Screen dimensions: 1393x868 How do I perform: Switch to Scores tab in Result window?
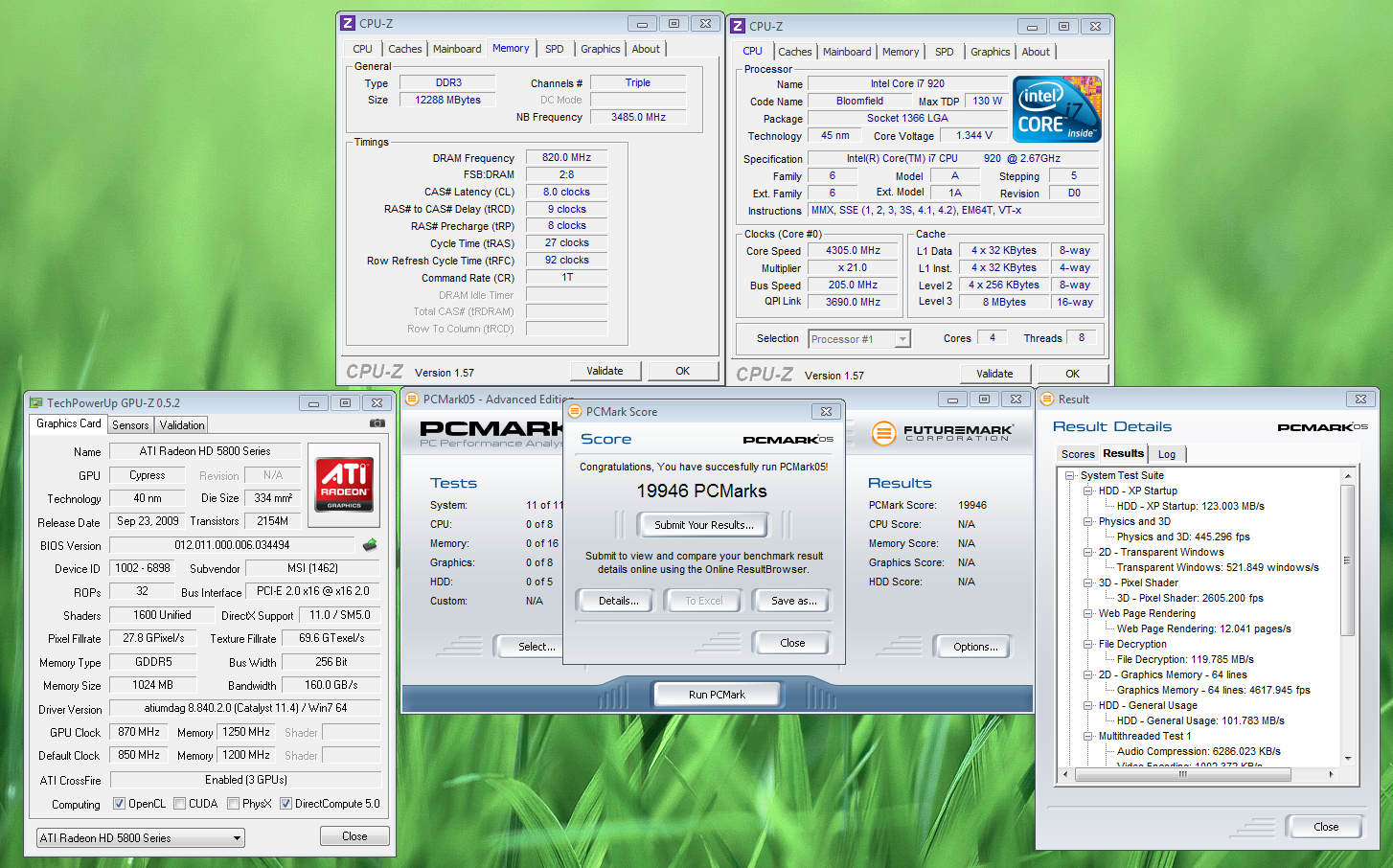click(x=1078, y=454)
